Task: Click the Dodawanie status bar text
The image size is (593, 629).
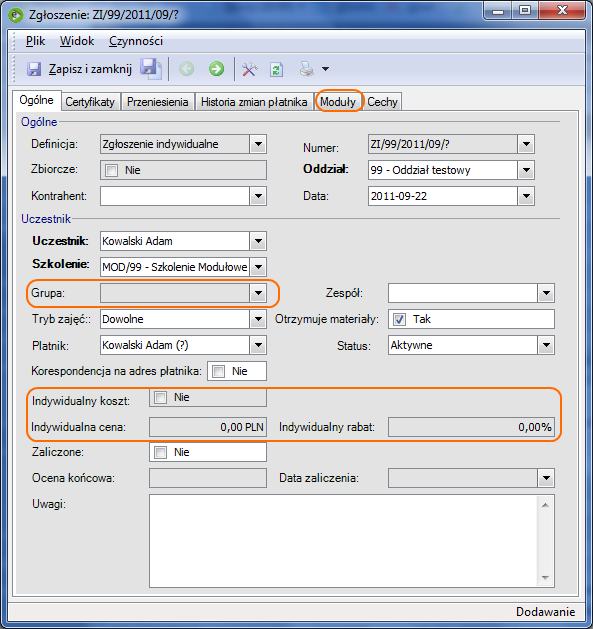Action: pos(545,612)
